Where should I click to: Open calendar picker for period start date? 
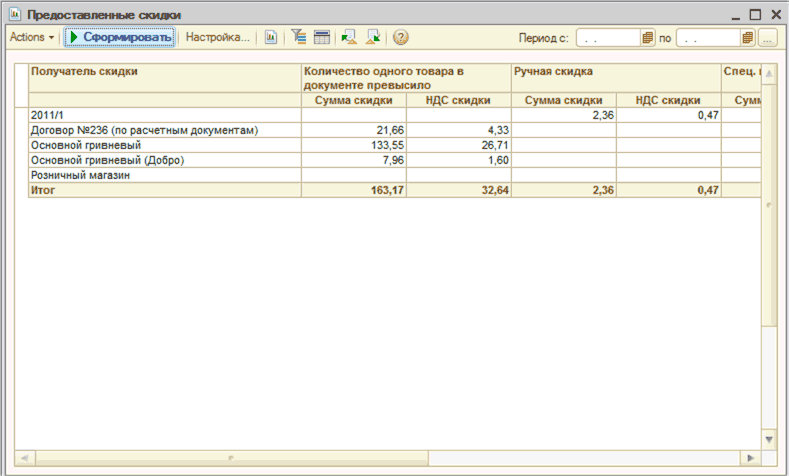648,38
